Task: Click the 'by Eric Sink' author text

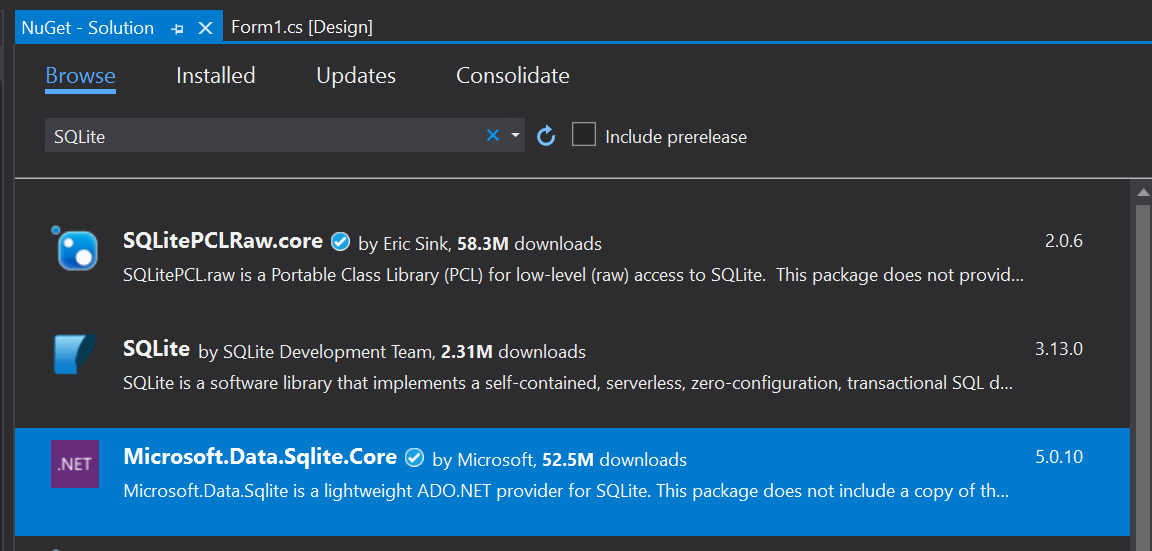Action: point(405,244)
